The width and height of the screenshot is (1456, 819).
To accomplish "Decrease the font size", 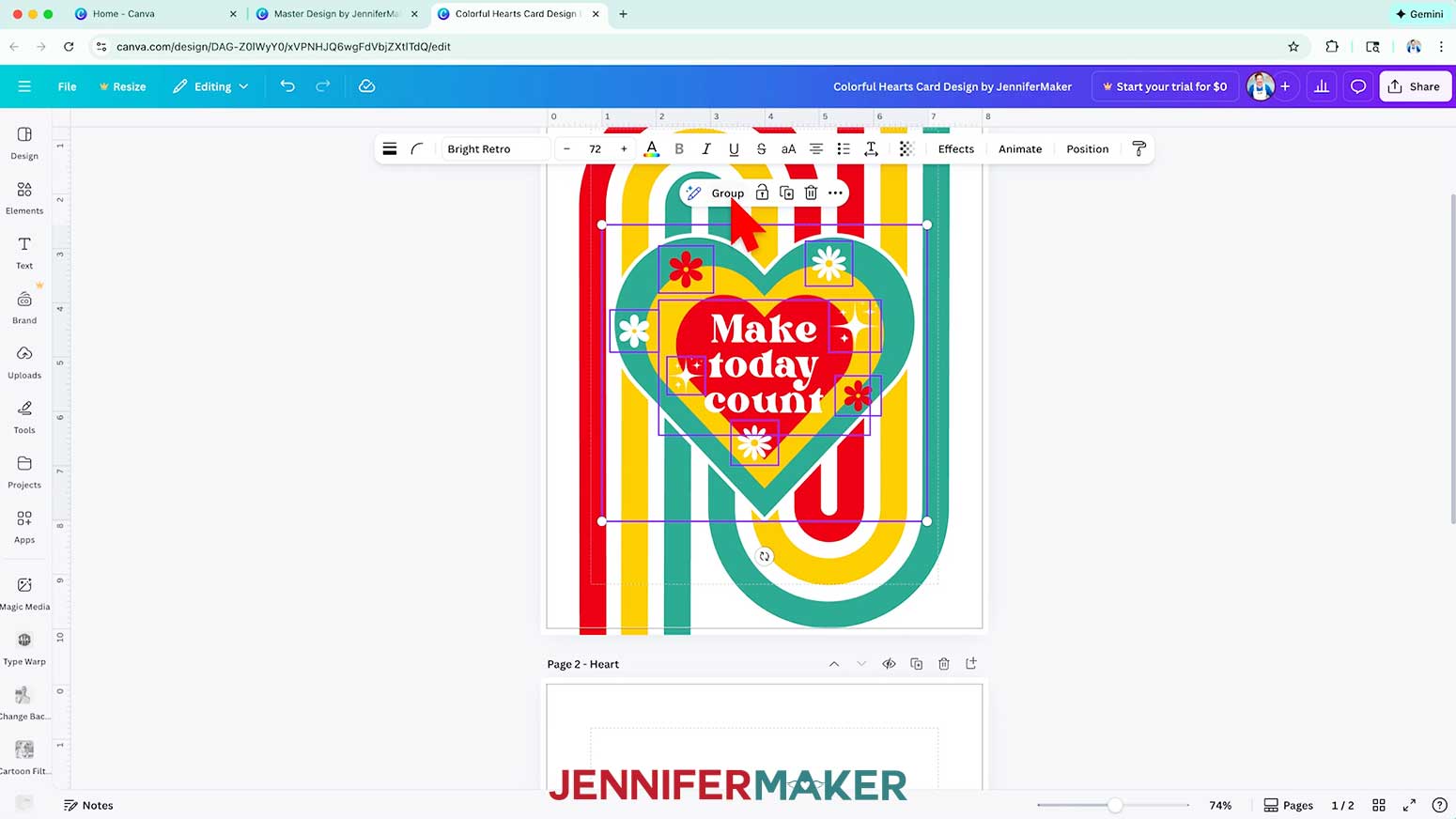I will coord(566,148).
